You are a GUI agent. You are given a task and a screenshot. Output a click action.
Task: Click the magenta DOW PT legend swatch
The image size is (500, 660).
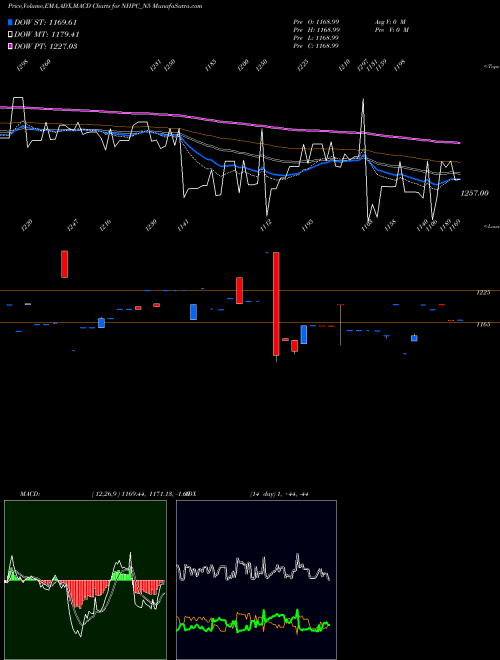[x=10, y=46]
